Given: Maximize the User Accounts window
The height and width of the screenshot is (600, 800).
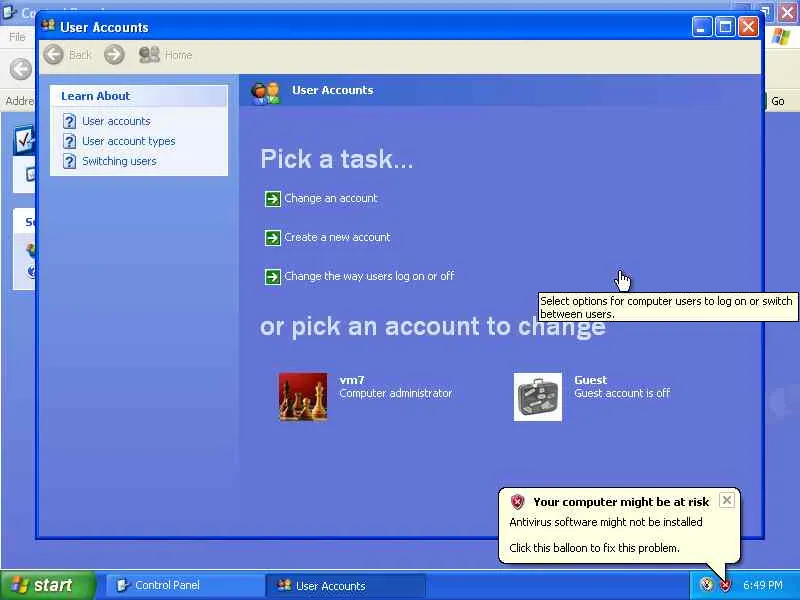Looking at the screenshot, I should (725, 27).
